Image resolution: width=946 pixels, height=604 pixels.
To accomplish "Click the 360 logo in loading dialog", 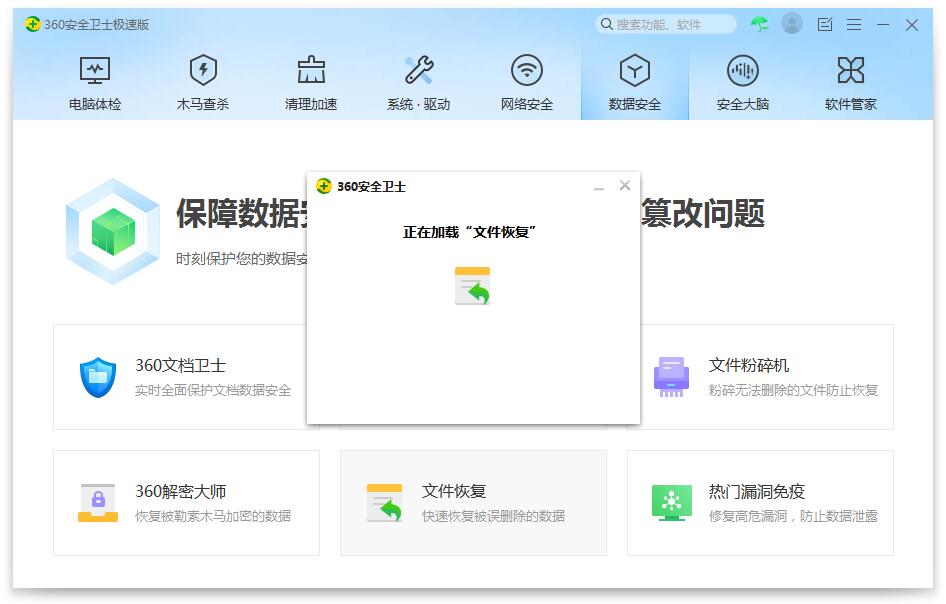I will click(324, 186).
